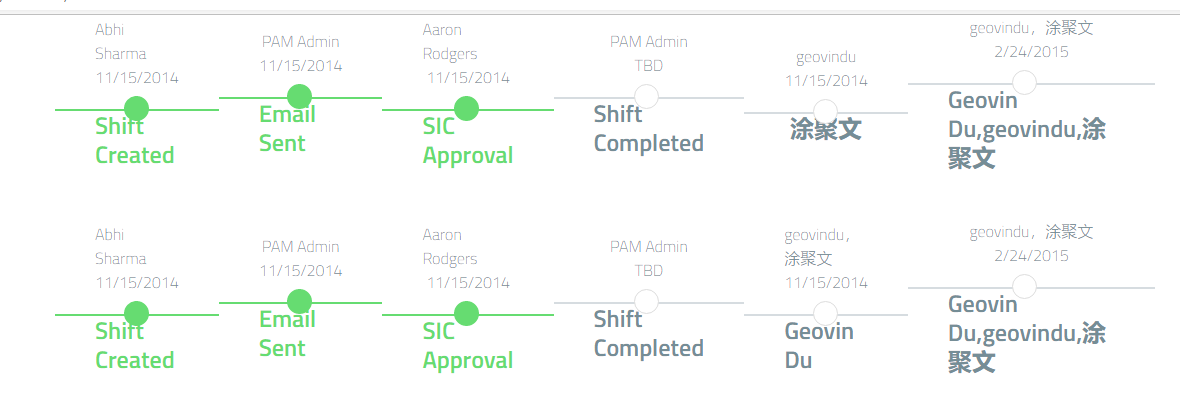
Task: Click the Shift Created marker in top row
Action: (x=137, y=108)
